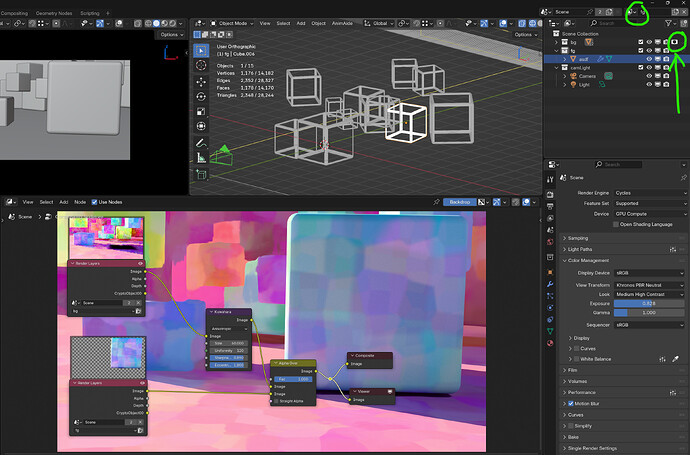Uncheck bg collection exclude checkbox
The image size is (690, 455).
pyautogui.click(x=641, y=42)
